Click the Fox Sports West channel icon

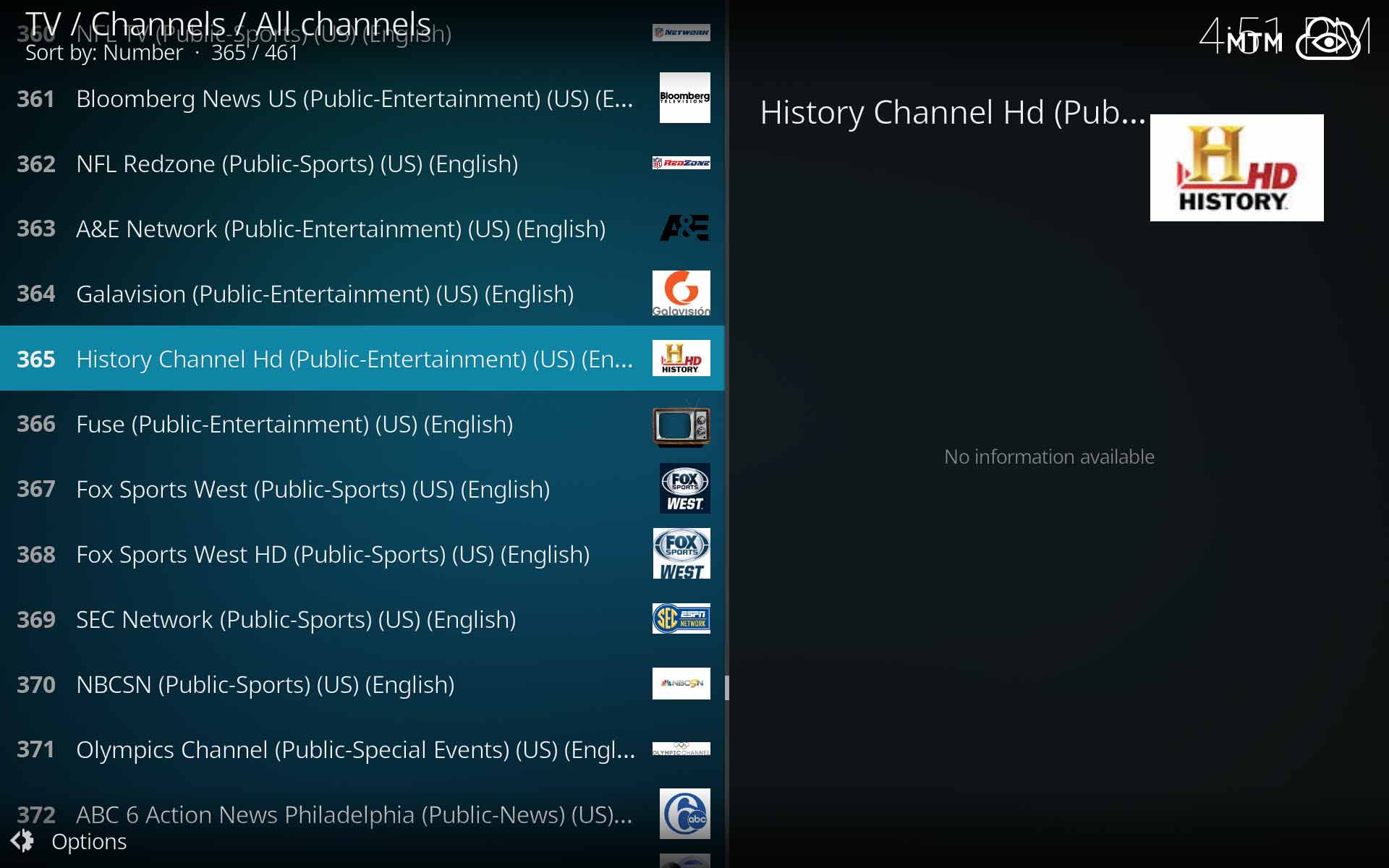click(681, 488)
